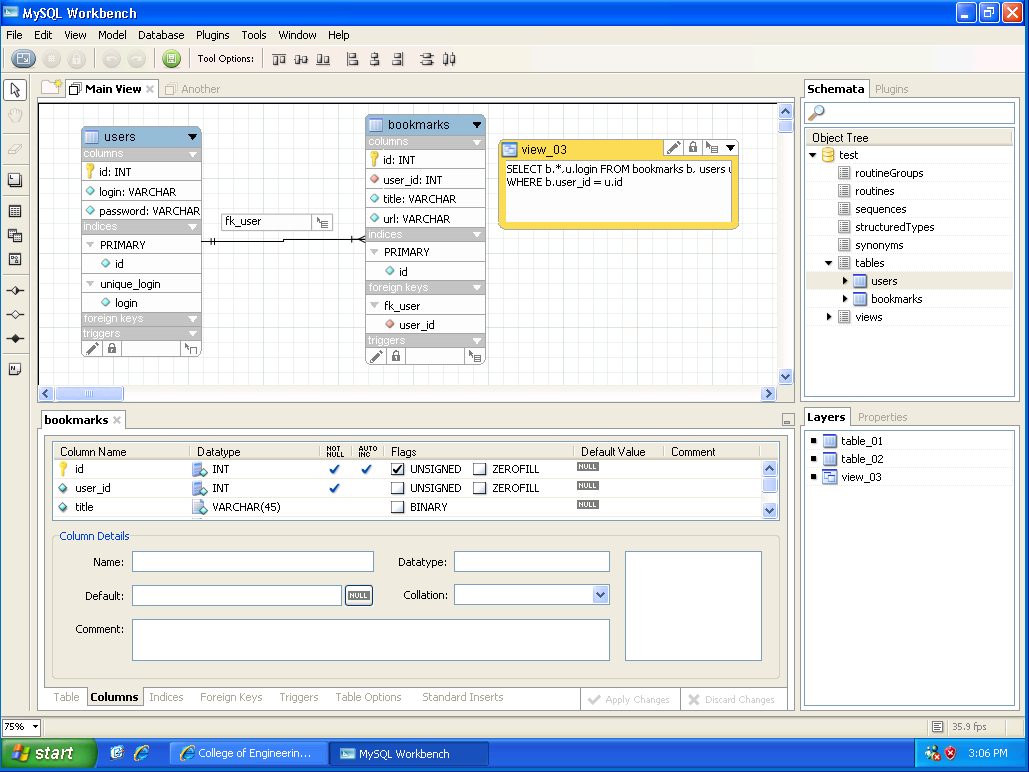Select the hollow diamond relationship tool
1029x772 pixels.
(15, 314)
